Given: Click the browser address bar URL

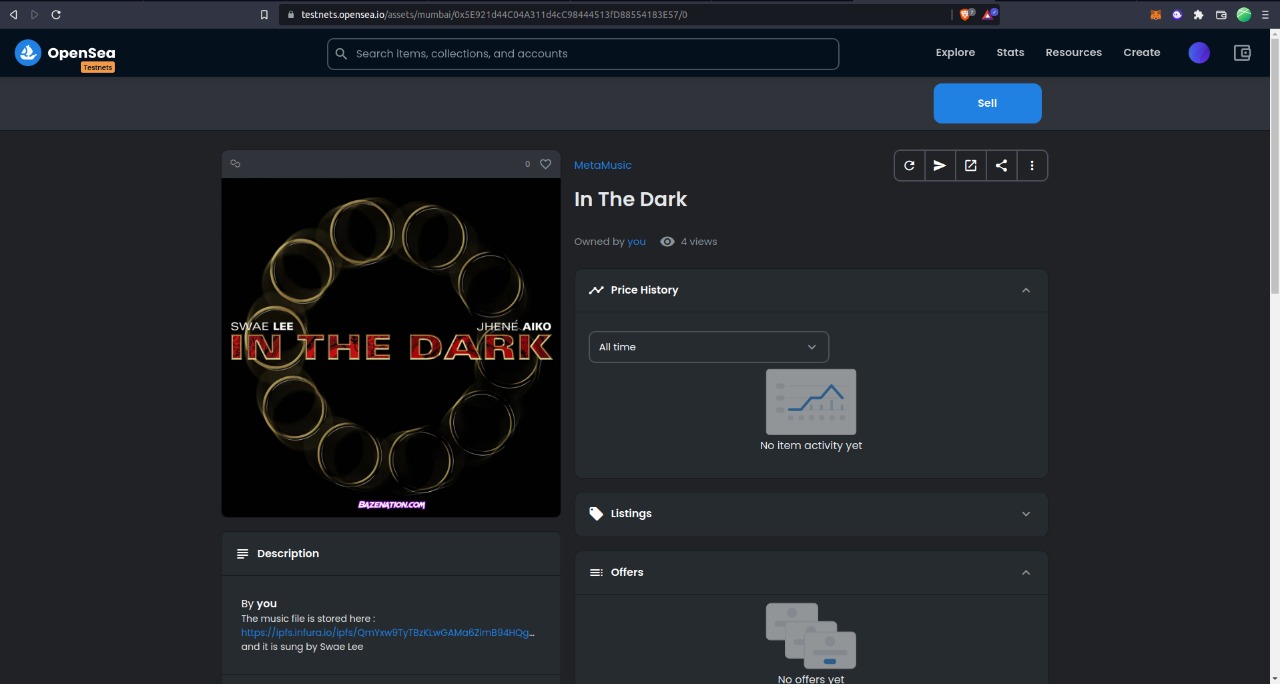Looking at the screenshot, I should pyautogui.click(x=494, y=15).
